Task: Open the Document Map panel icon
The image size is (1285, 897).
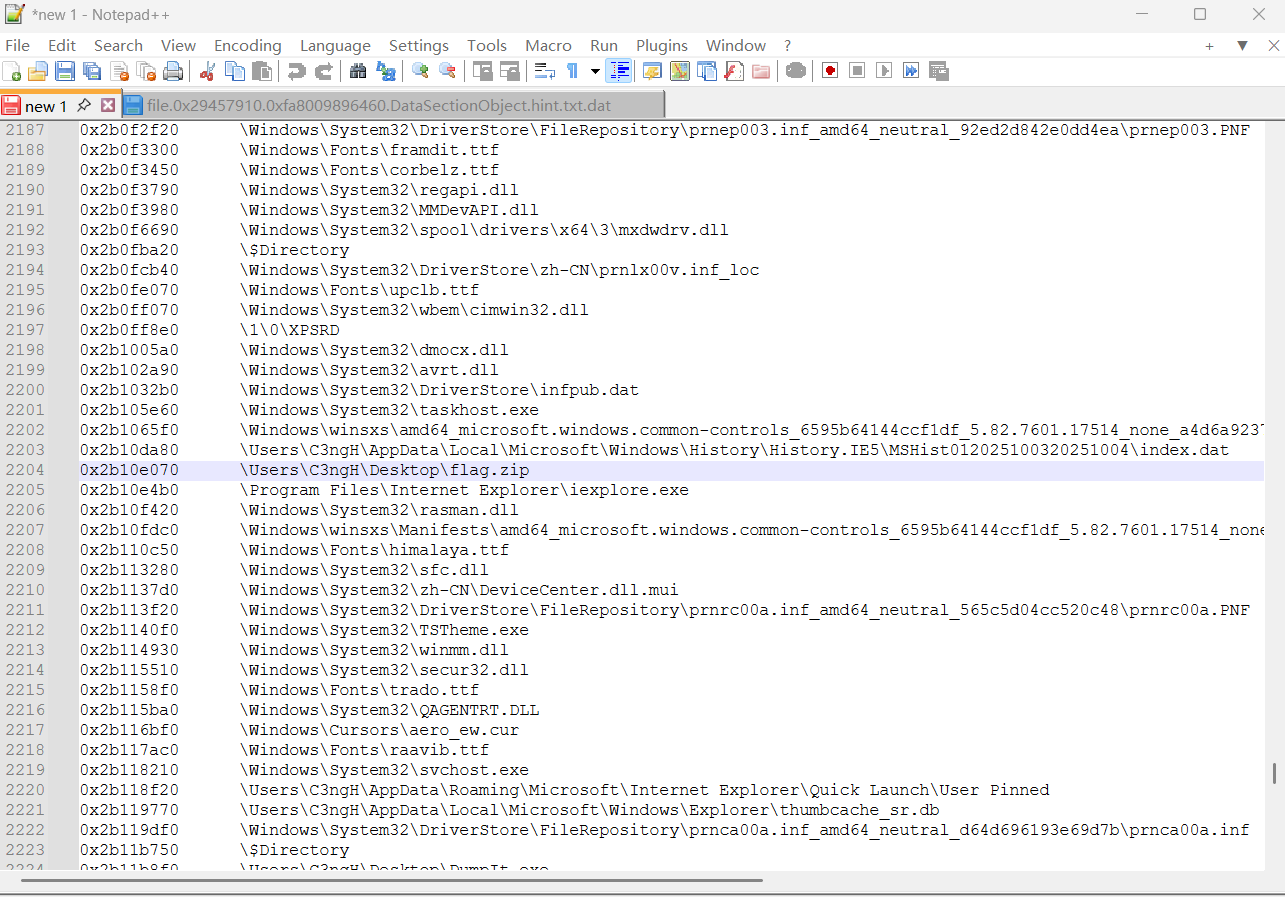Action: click(x=680, y=71)
